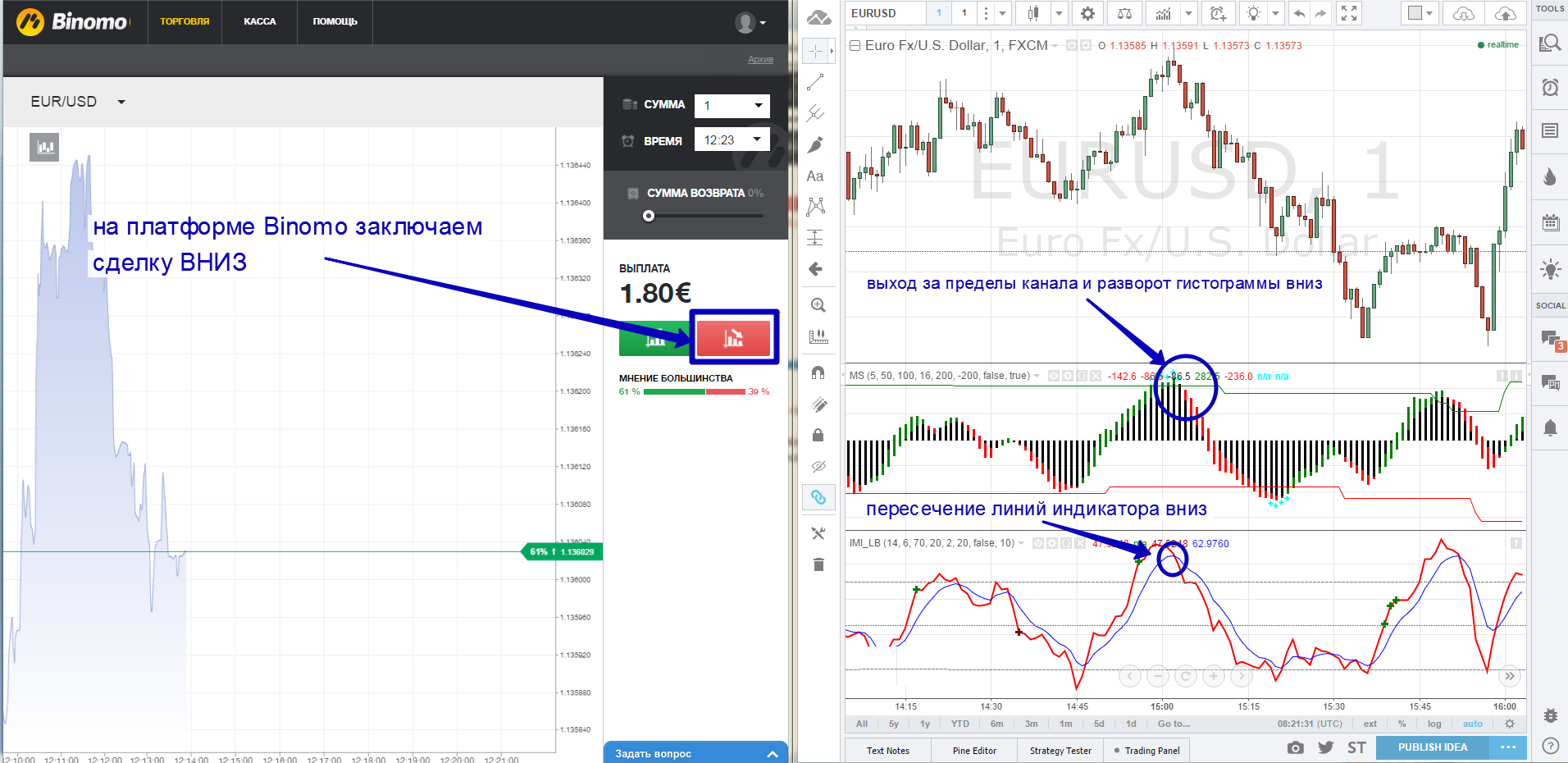Take a chart snapshot with camera icon
Screen dimensions: 1568x763
1295,747
